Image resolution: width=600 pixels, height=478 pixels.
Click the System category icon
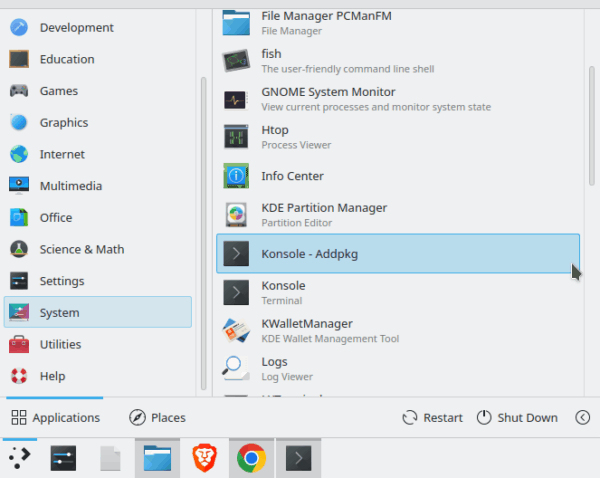pos(19,312)
